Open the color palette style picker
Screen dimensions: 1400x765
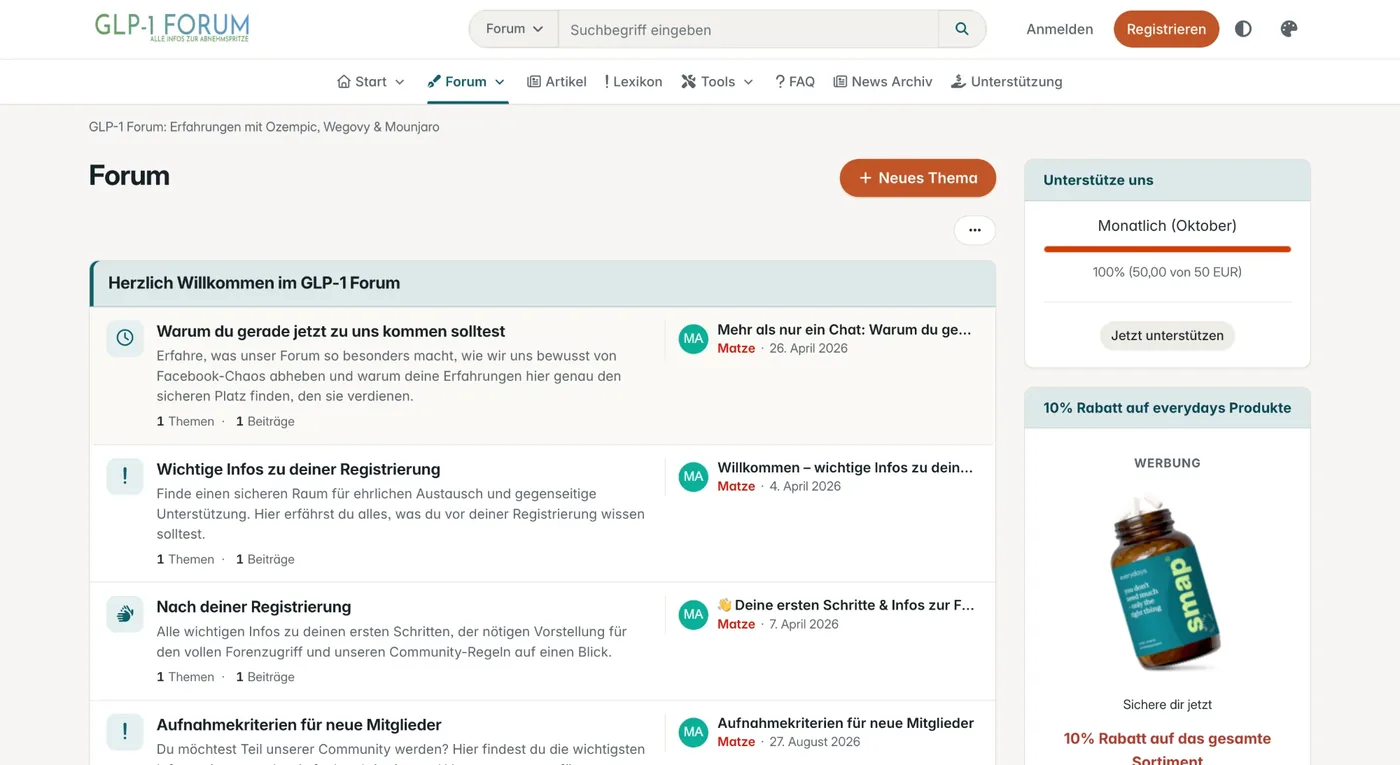[x=1289, y=29]
